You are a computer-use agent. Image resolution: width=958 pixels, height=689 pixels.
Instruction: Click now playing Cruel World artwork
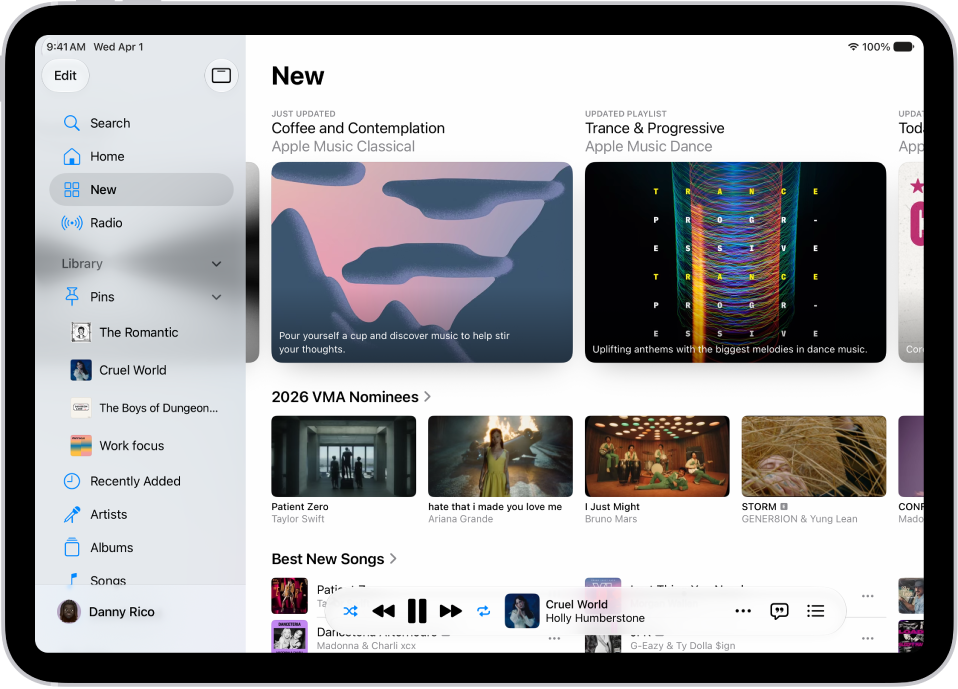coord(522,611)
